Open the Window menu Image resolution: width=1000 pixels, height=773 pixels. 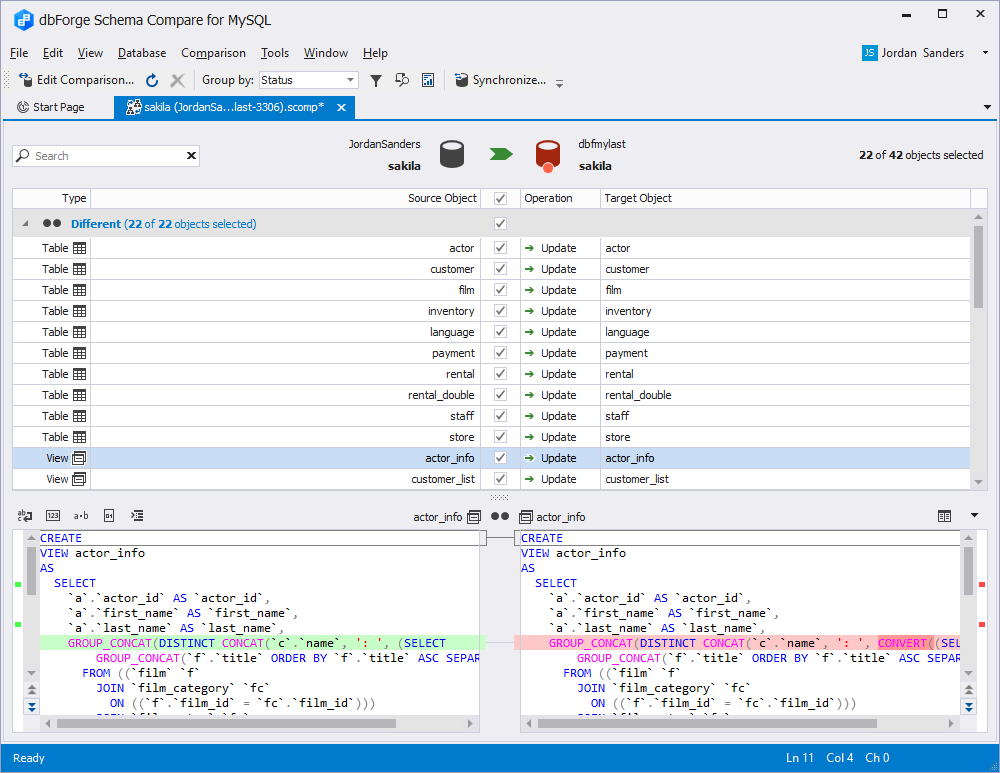[326, 53]
